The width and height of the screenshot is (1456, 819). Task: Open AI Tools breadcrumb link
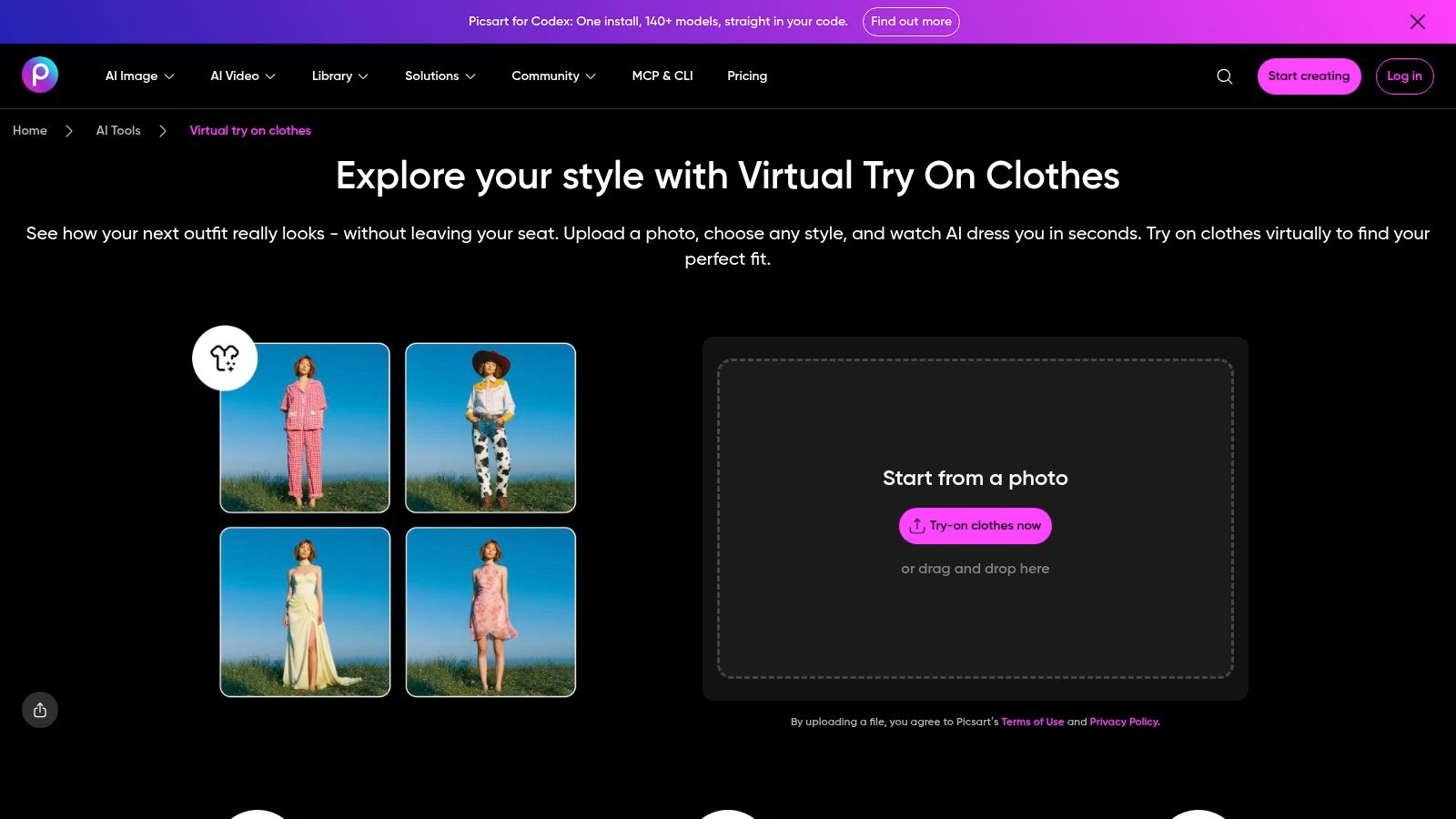tap(118, 130)
